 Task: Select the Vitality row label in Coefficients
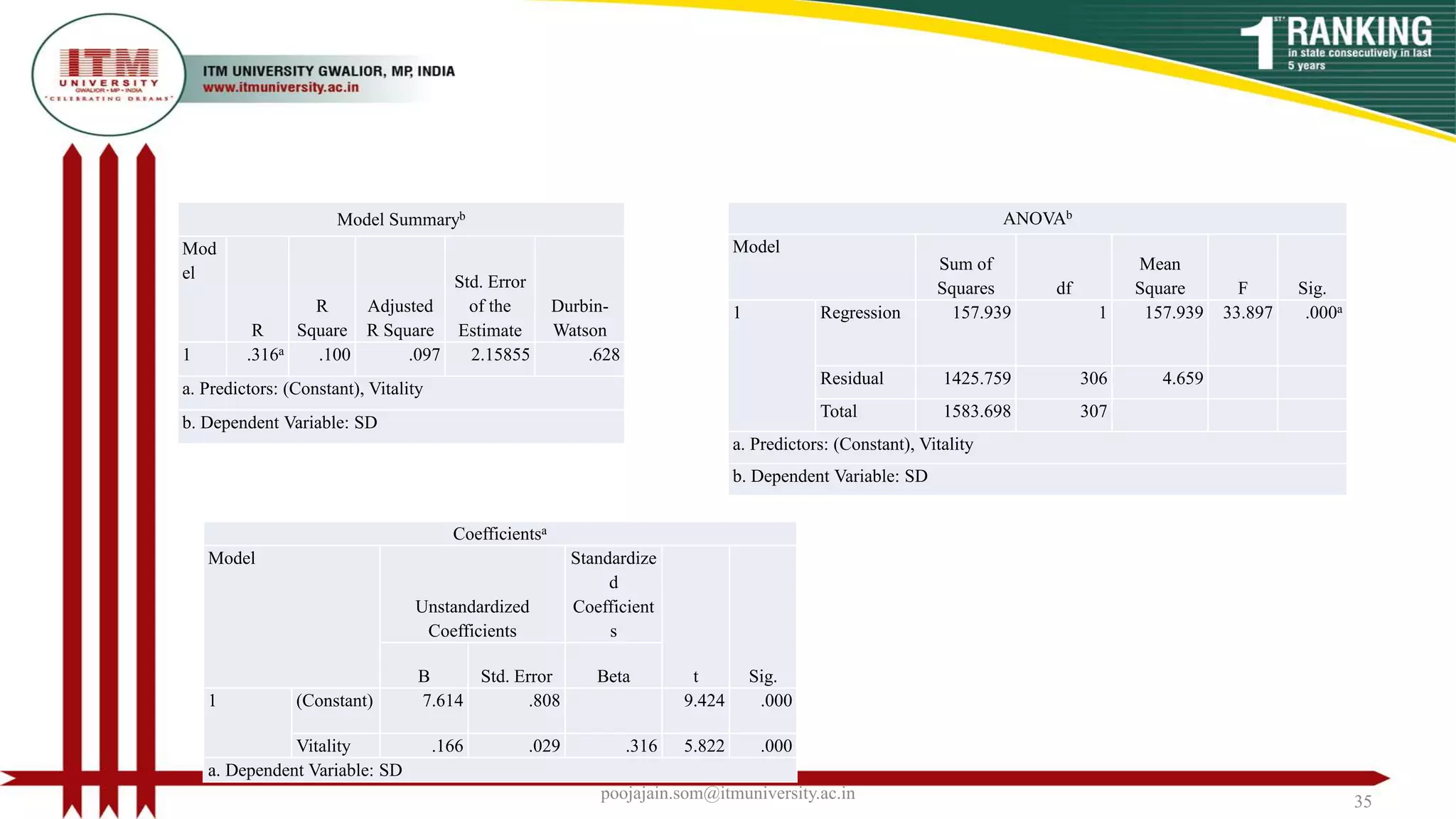click(323, 746)
